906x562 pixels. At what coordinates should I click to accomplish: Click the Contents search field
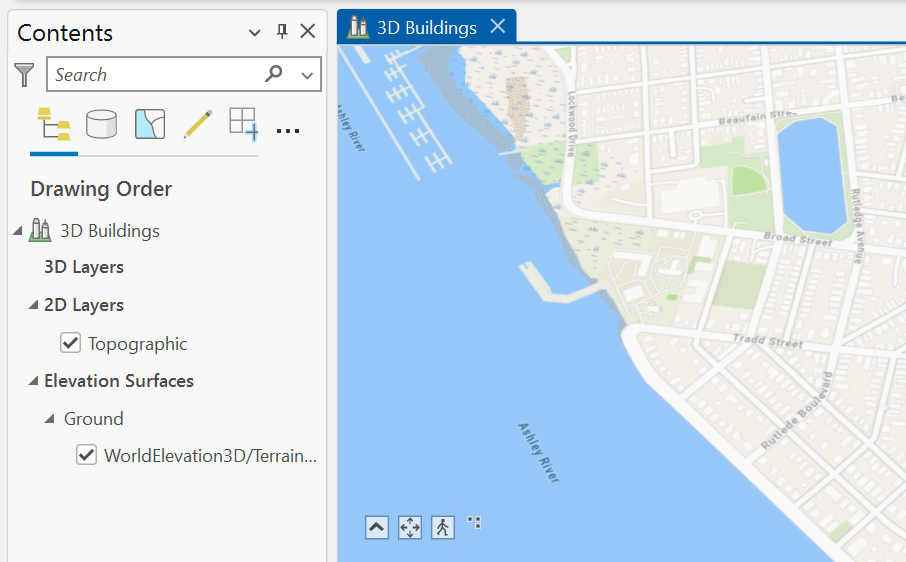[156, 74]
